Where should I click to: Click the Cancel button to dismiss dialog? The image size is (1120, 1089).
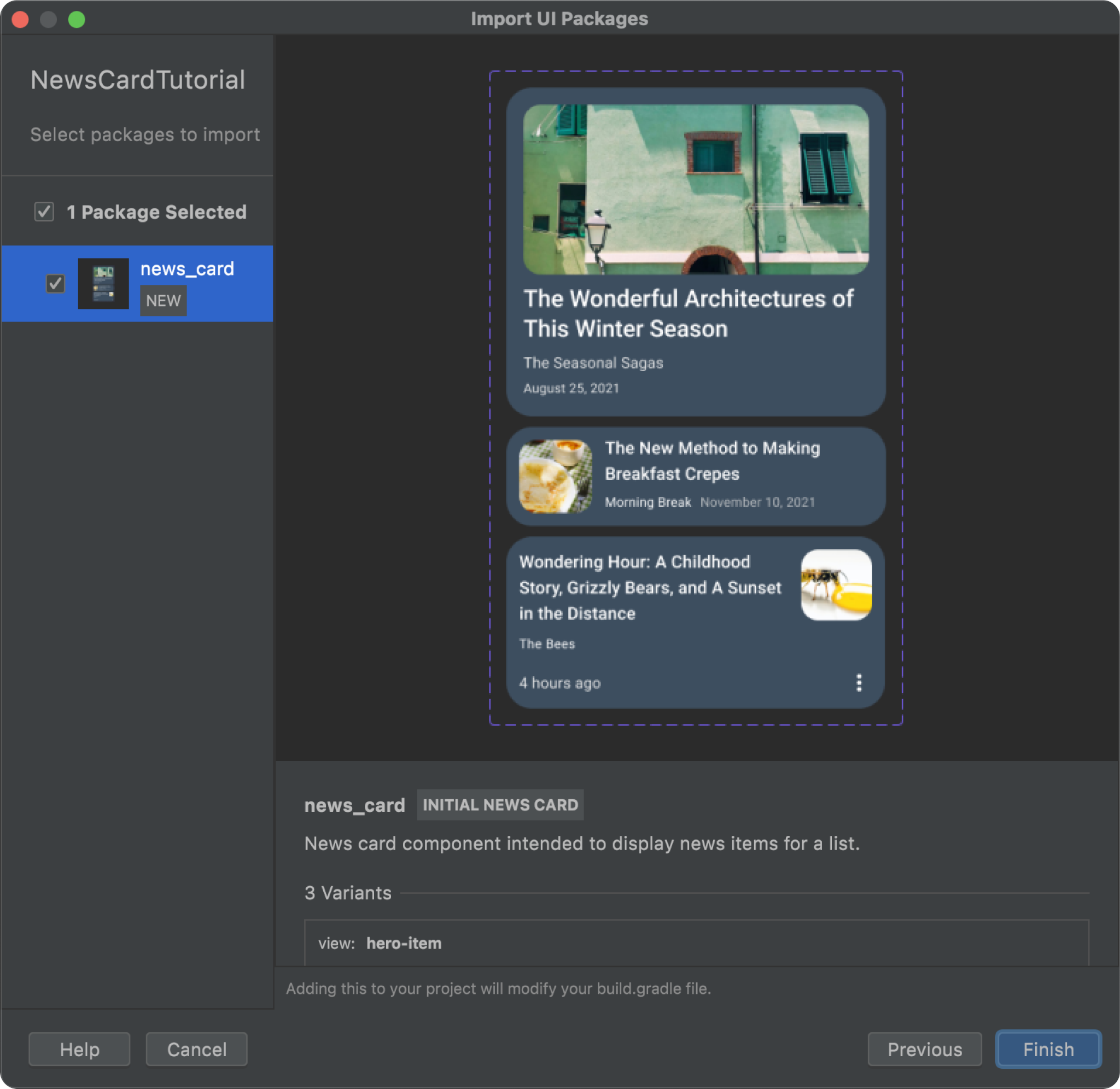[x=198, y=1049]
